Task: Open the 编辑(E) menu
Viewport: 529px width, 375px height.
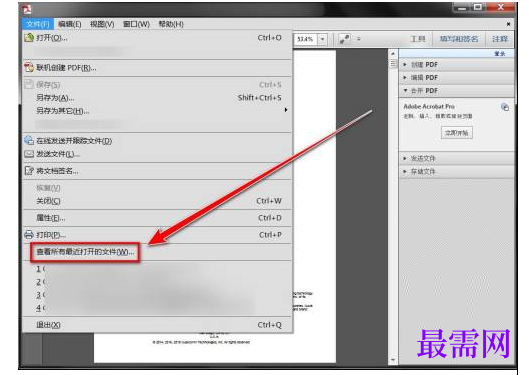Action: [69, 24]
